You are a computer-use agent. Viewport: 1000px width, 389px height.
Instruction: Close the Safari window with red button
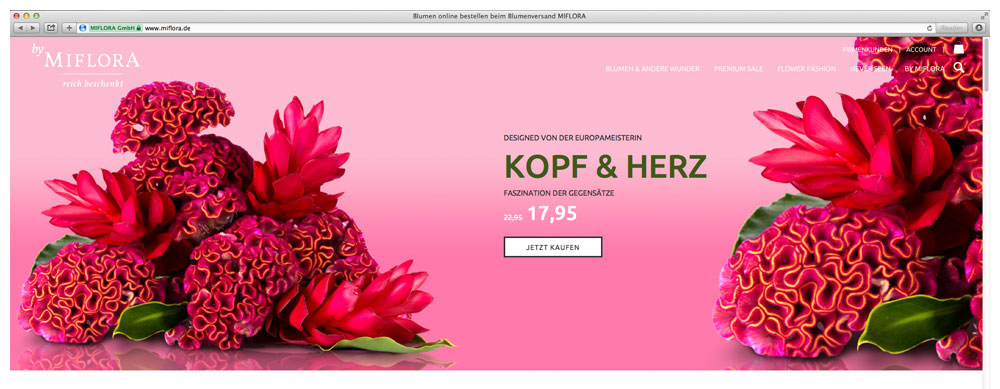tap(17, 15)
